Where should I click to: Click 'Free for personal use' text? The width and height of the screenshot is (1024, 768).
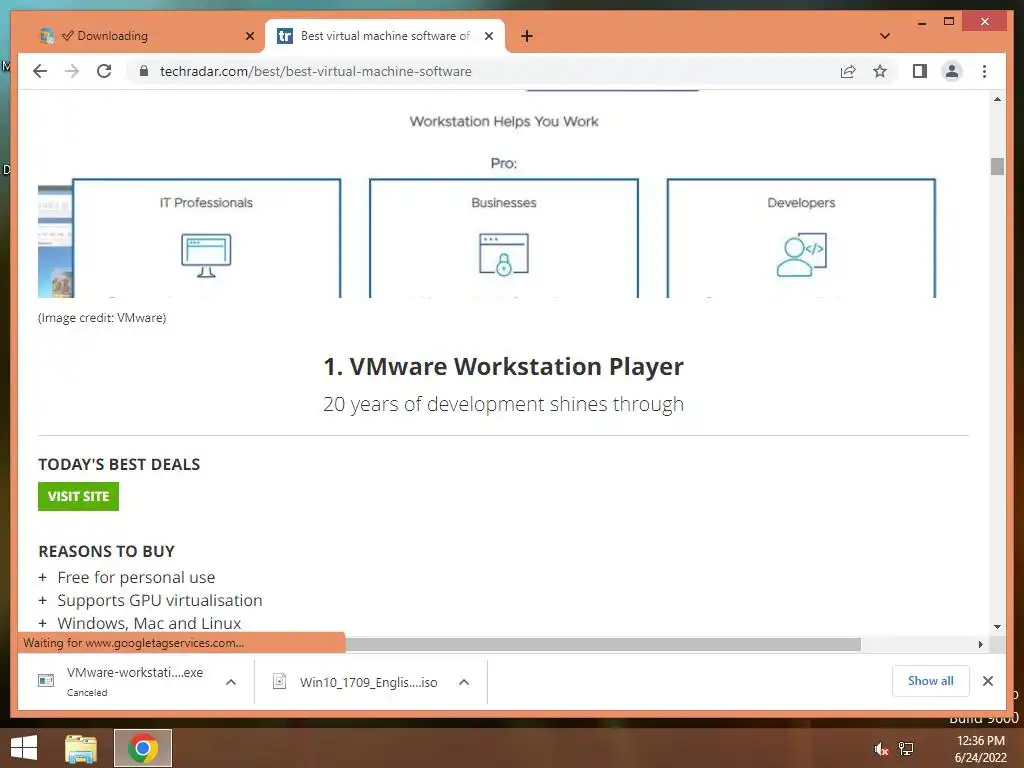pos(136,577)
